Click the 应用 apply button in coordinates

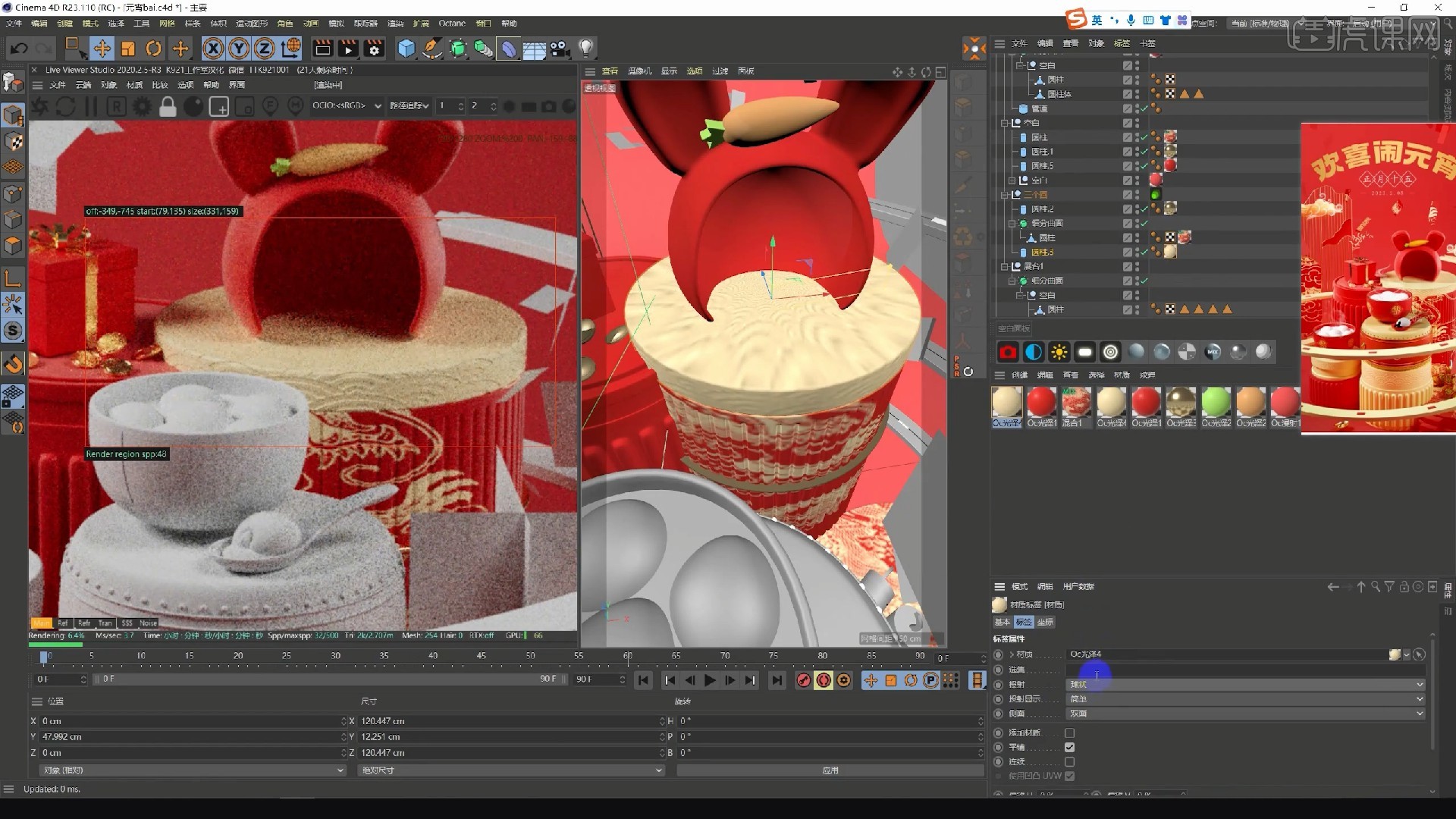[830, 770]
